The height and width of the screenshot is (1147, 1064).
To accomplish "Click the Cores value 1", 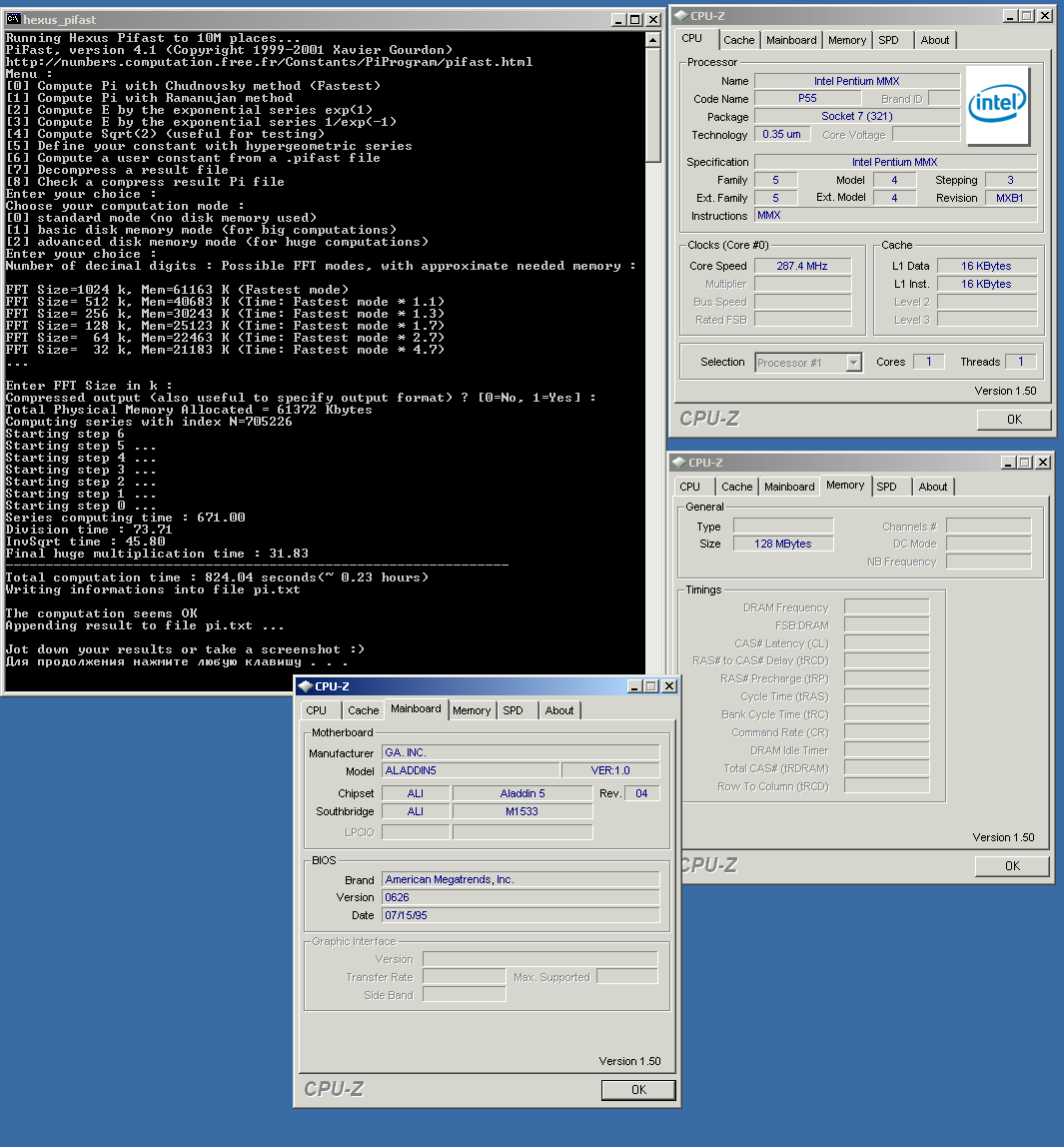I will click(929, 362).
